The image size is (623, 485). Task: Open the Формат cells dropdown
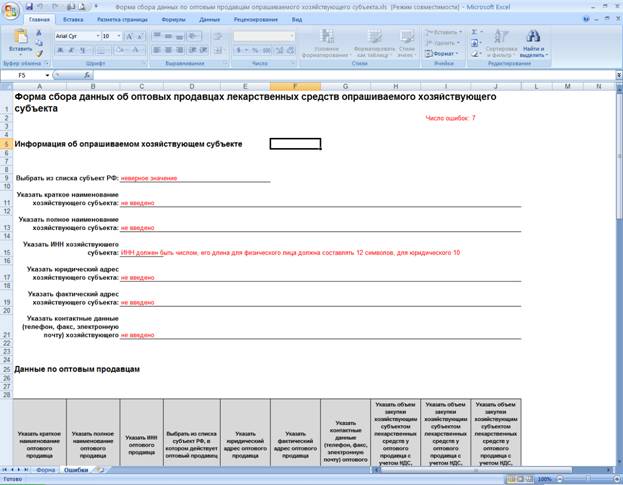(x=442, y=53)
